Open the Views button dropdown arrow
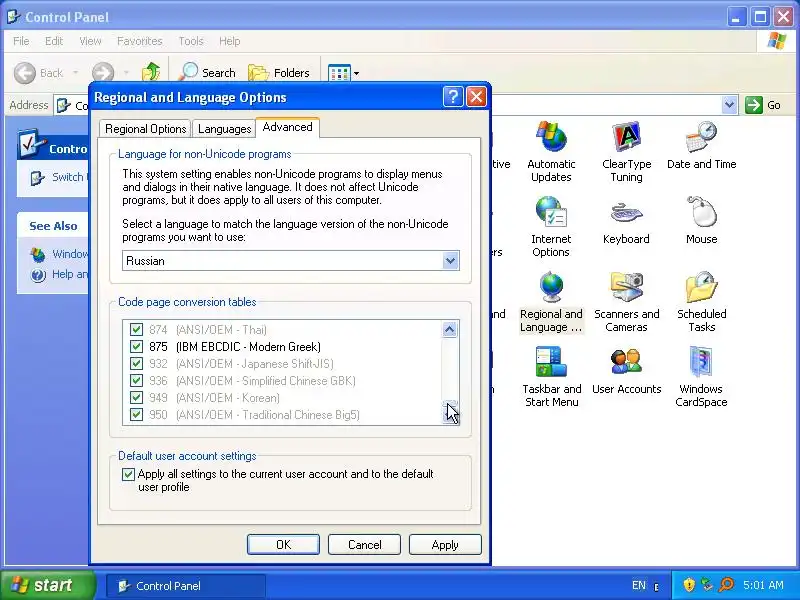 coord(356,73)
